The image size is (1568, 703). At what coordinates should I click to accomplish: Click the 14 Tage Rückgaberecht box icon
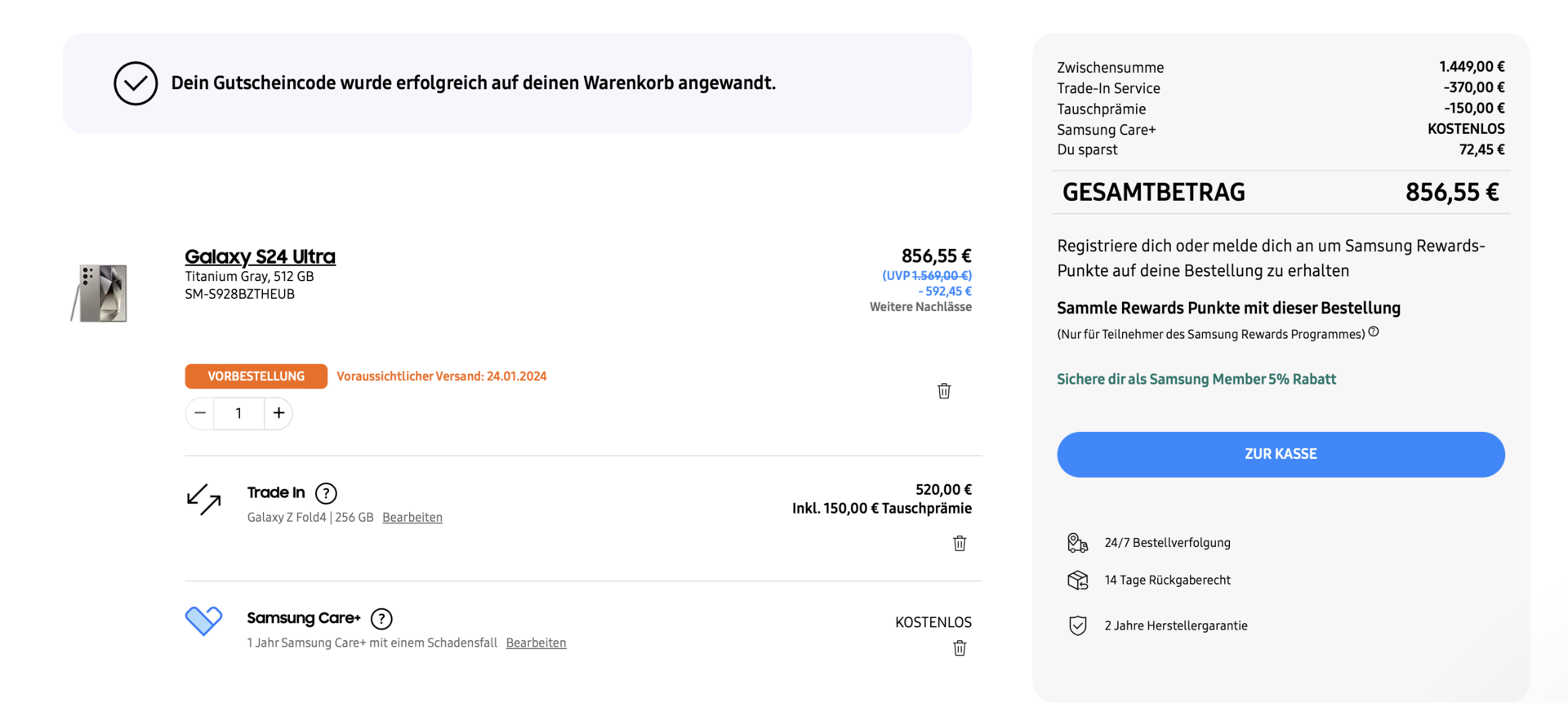click(x=1078, y=581)
